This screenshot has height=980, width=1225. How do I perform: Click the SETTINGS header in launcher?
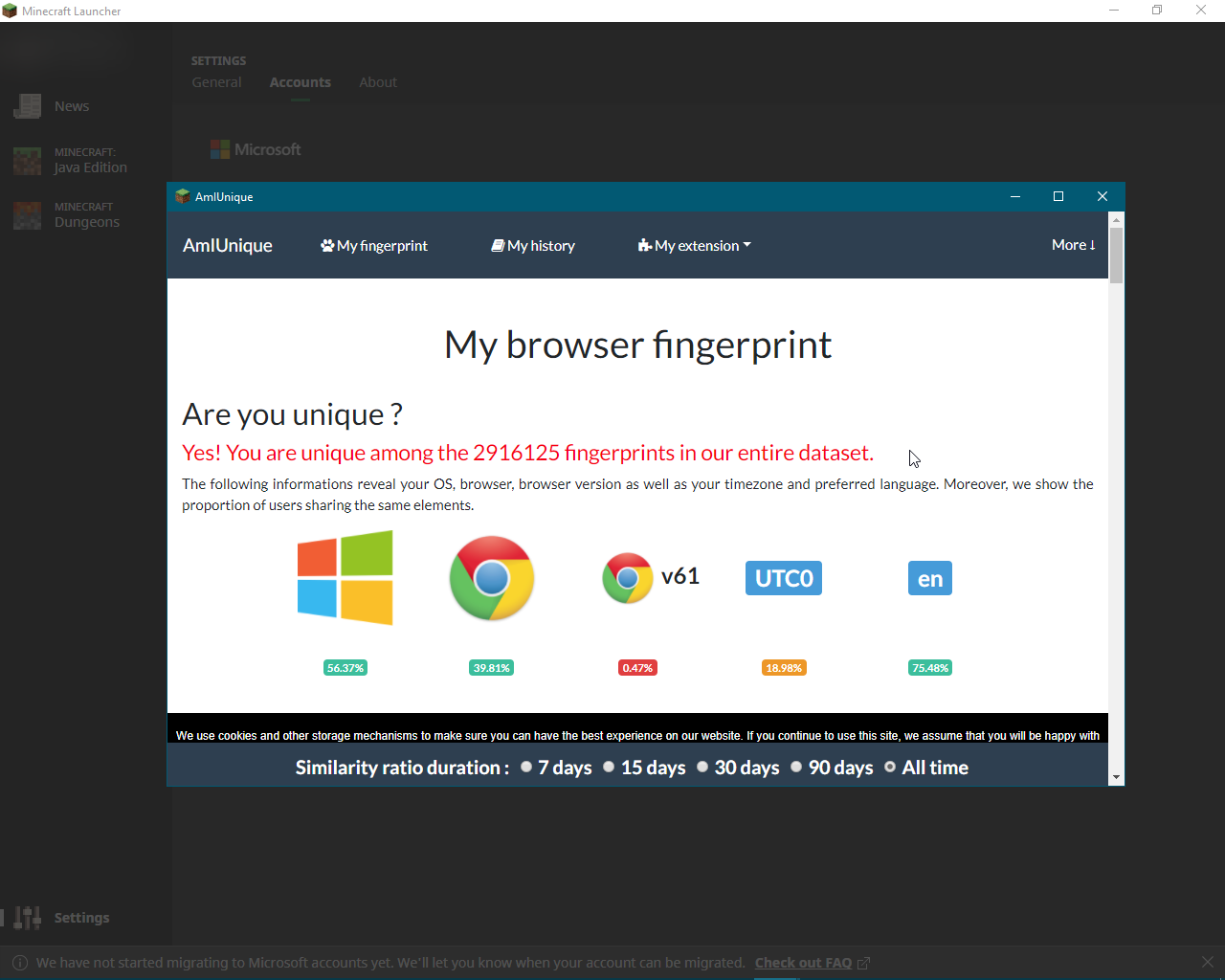tap(218, 61)
